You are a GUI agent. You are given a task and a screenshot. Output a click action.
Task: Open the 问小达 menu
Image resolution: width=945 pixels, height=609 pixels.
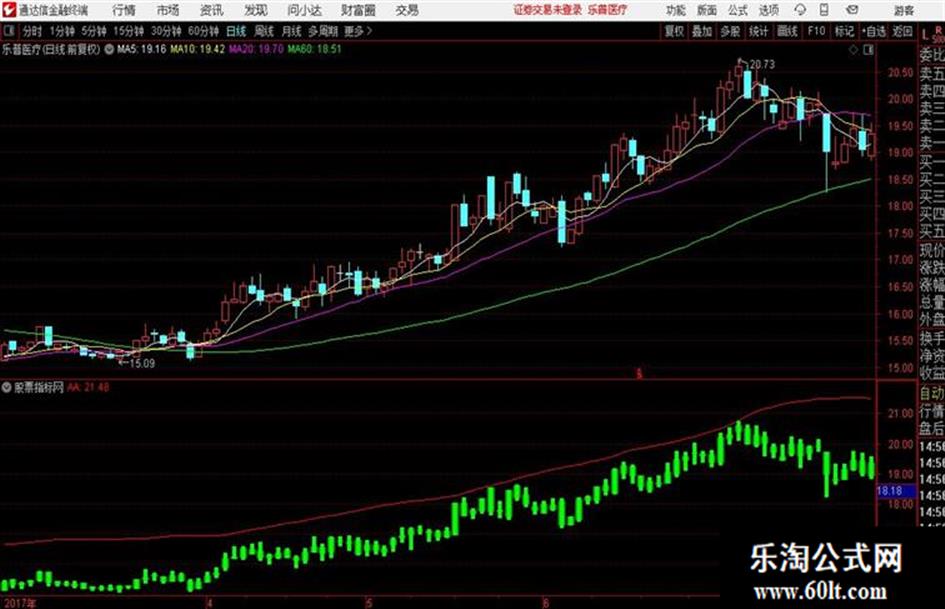(x=304, y=10)
